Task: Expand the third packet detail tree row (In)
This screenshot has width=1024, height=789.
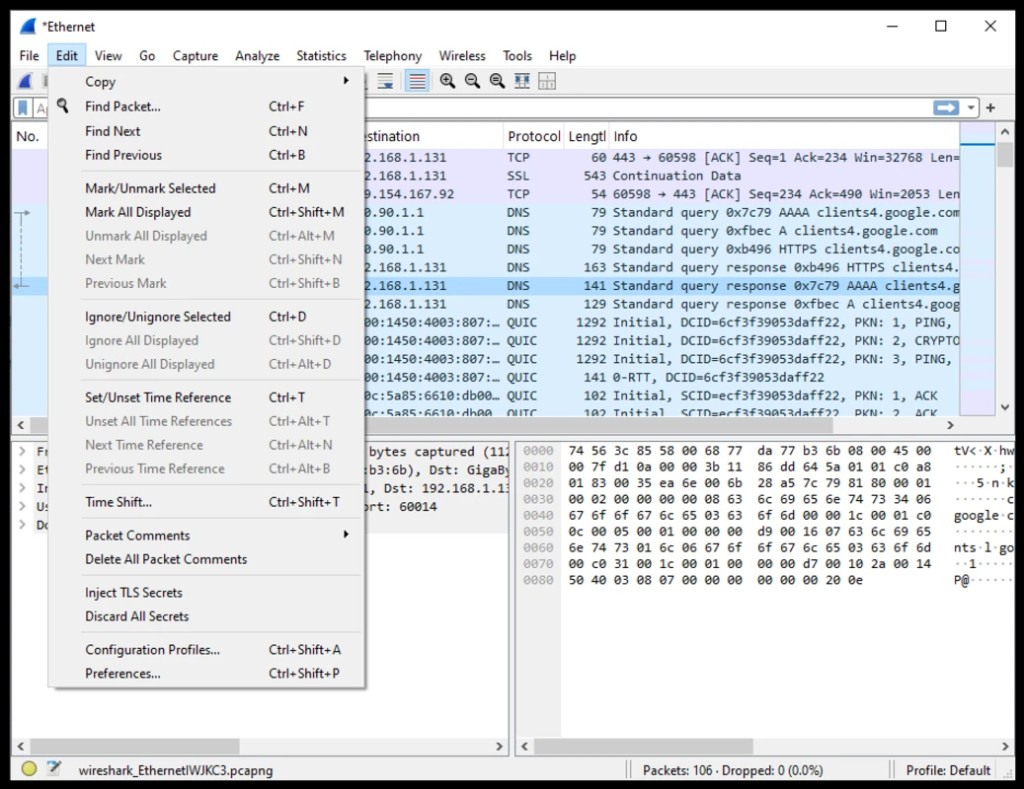Action: (x=22, y=488)
